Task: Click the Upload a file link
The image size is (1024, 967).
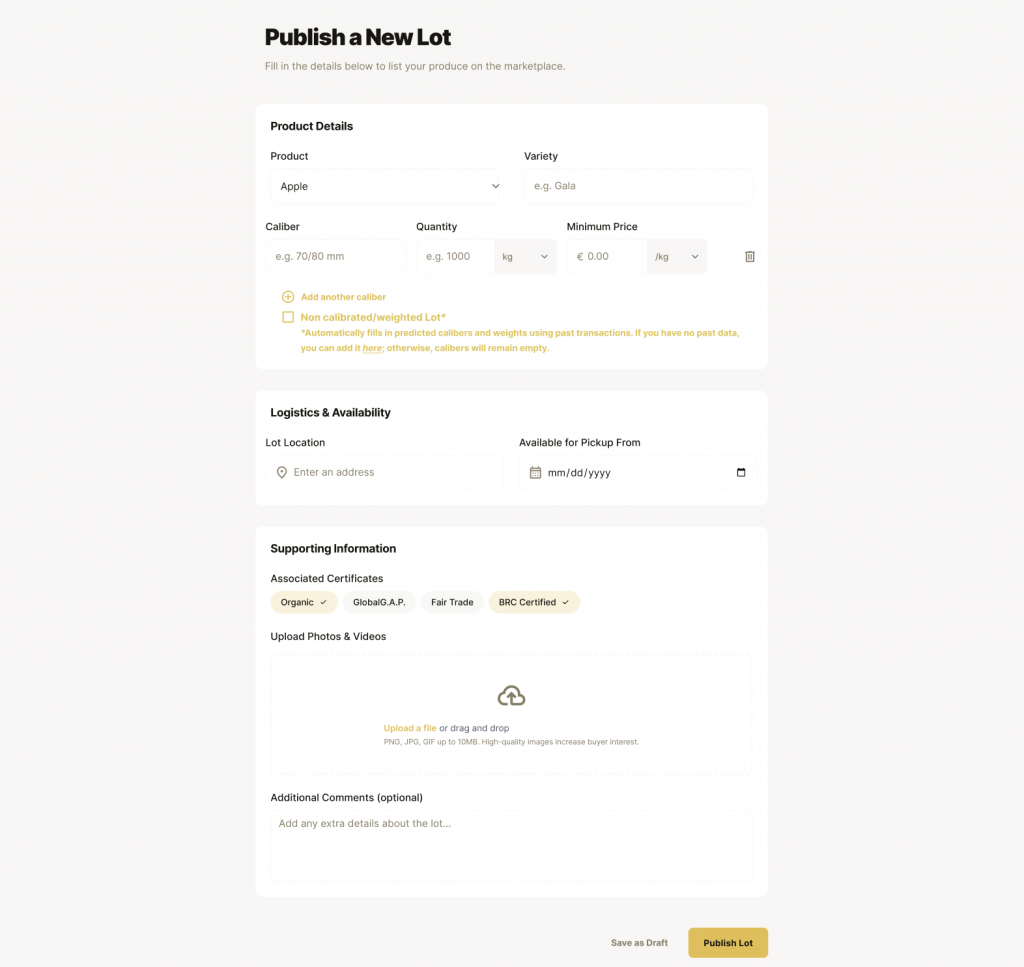Action: click(x=410, y=728)
